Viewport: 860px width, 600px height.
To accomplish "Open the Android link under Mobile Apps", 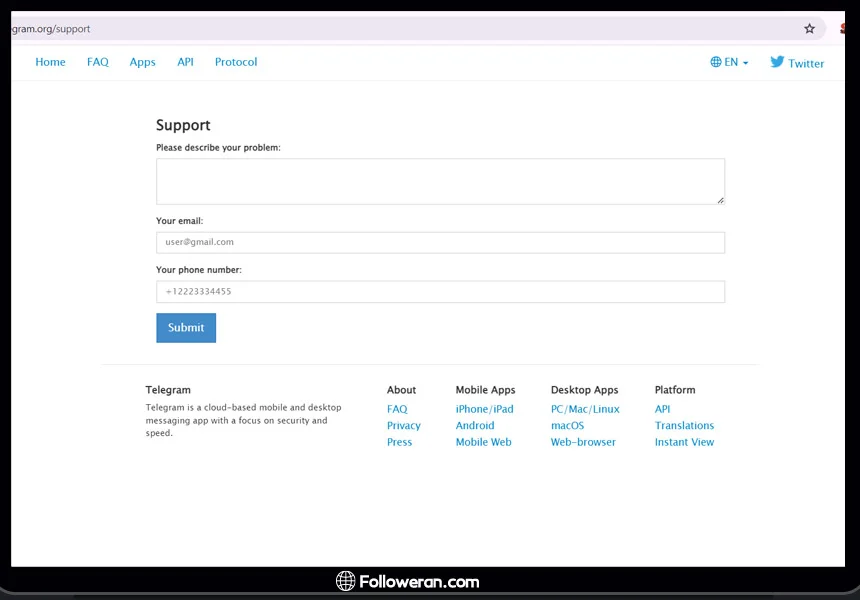I will point(475,426).
